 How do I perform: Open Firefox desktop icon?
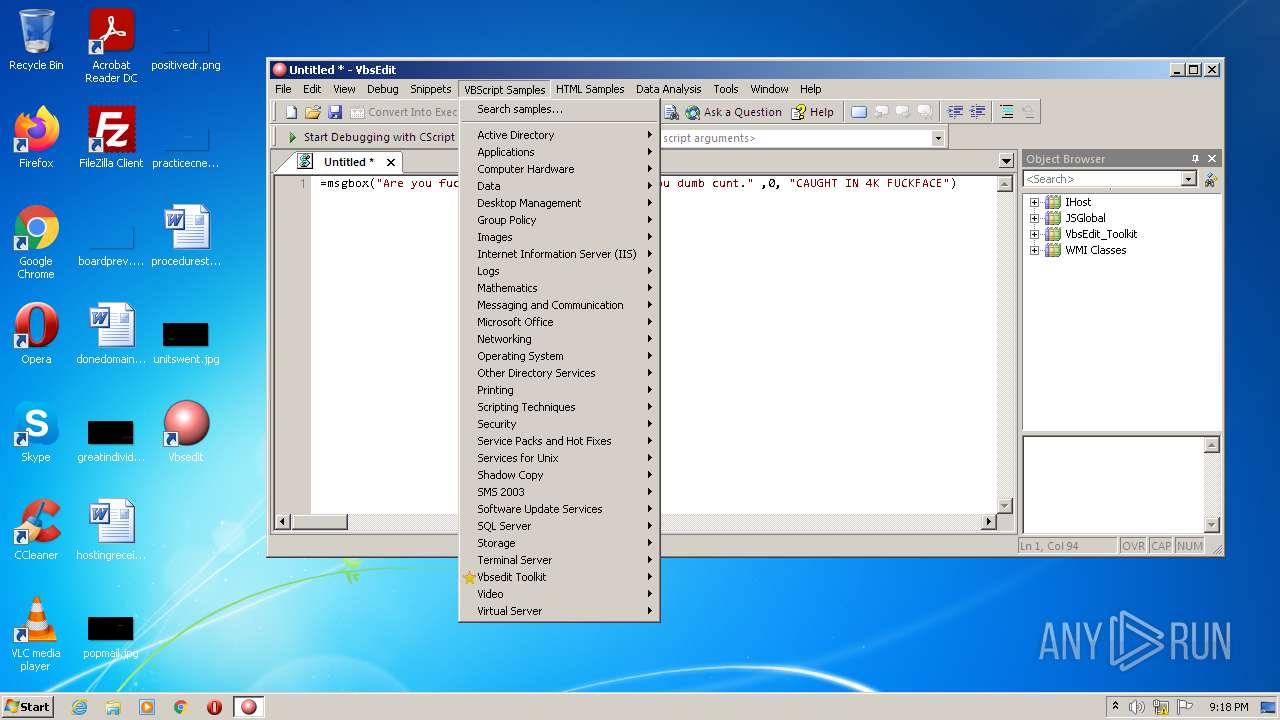[36, 138]
